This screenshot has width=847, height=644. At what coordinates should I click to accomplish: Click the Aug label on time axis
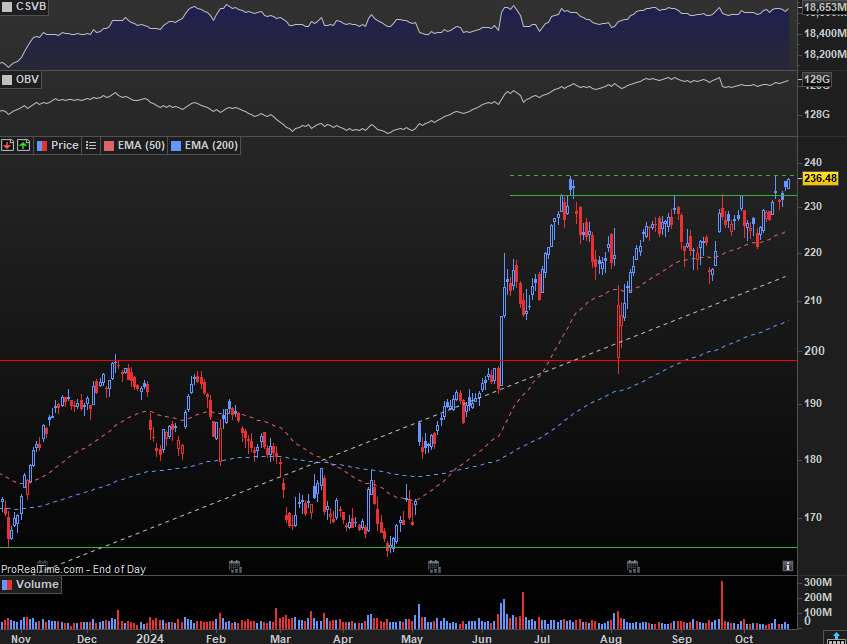[611, 639]
